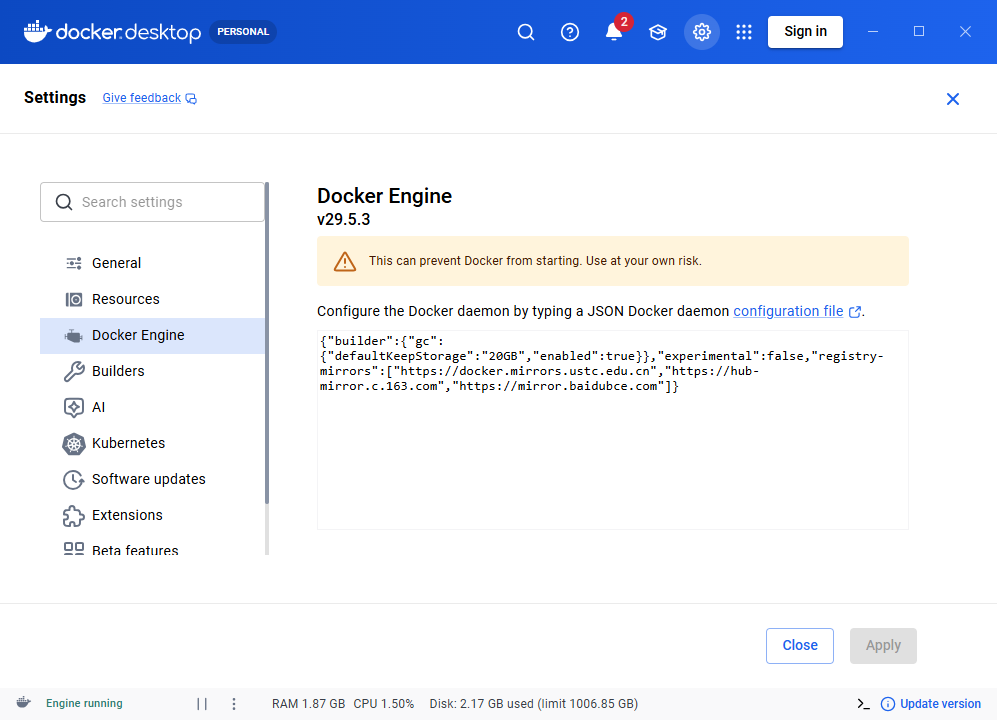Image resolution: width=997 pixels, height=720 pixels.
Task: Minimize the Docker Desktop window
Action: tap(873, 32)
